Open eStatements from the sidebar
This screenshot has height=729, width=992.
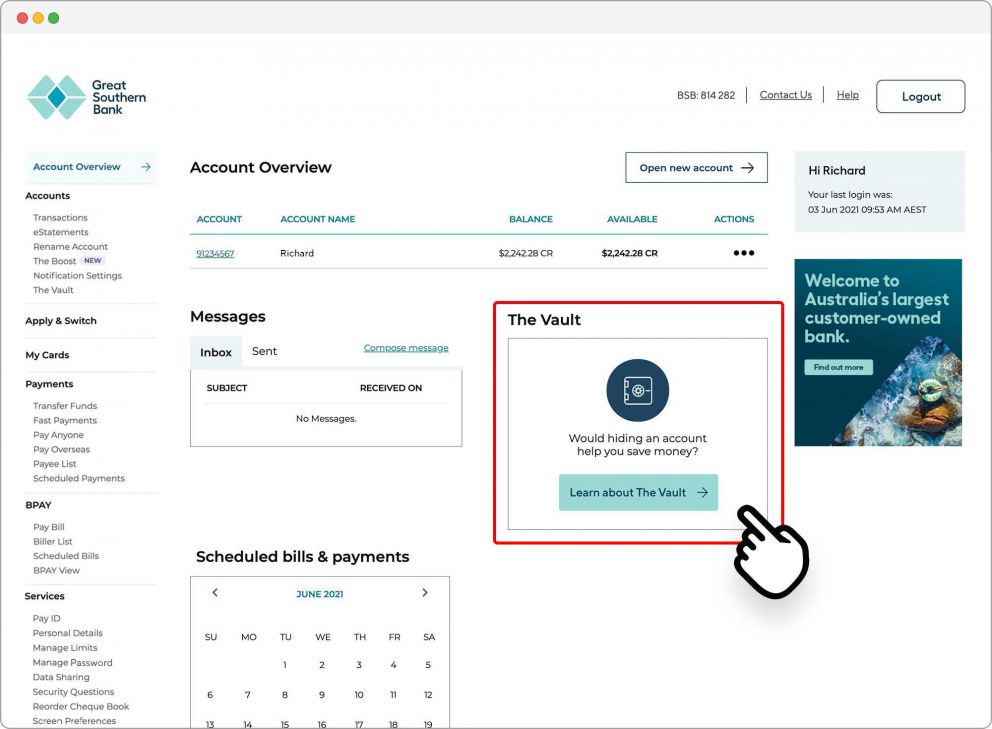pyautogui.click(x=61, y=232)
